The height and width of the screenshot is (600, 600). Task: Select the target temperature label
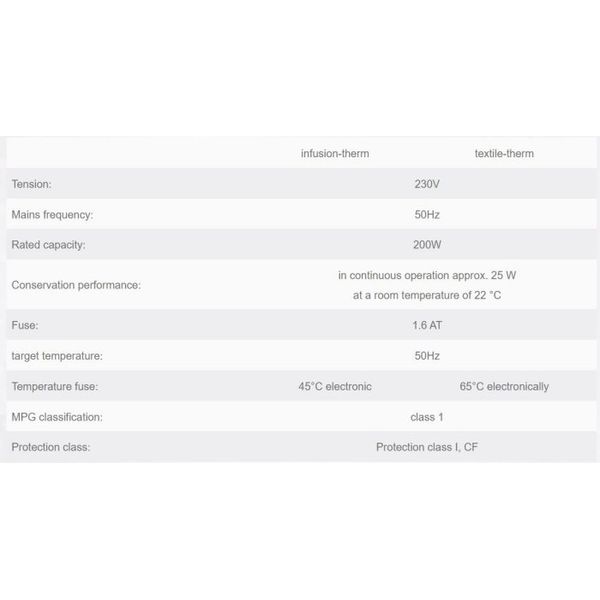56,355
